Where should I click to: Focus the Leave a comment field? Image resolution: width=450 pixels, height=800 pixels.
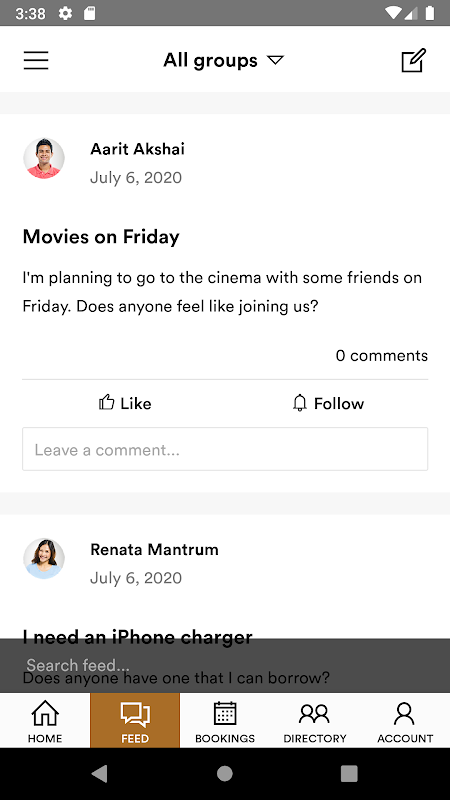click(x=225, y=449)
